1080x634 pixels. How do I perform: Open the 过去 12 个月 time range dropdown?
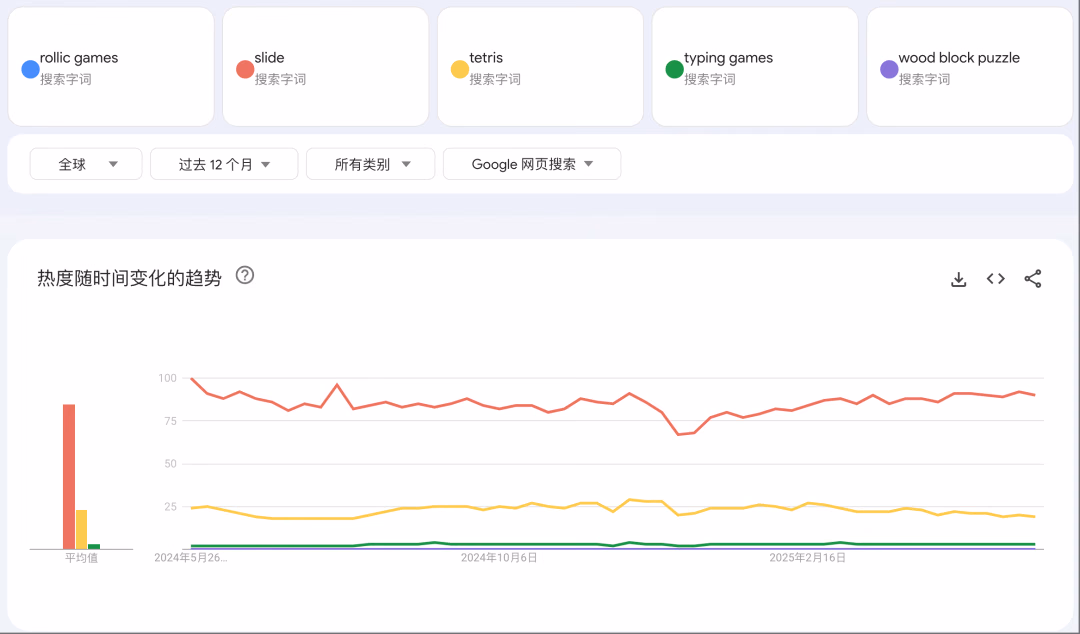pos(224,164)
